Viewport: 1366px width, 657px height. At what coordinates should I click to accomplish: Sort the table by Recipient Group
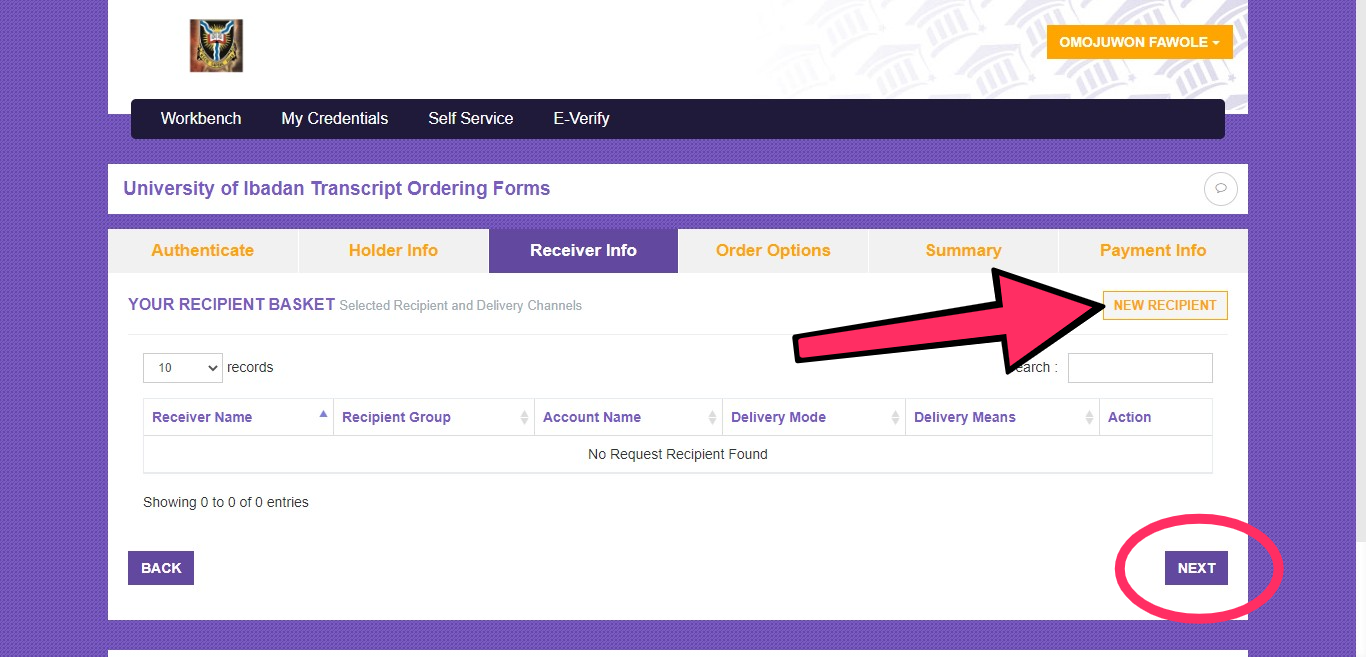point(523,417)
